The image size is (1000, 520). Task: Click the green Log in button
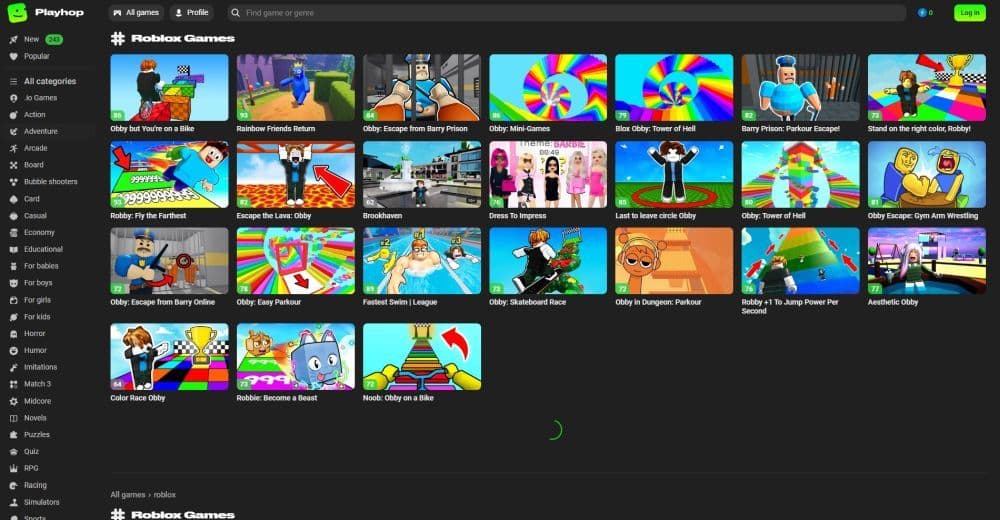coord(968,13)
